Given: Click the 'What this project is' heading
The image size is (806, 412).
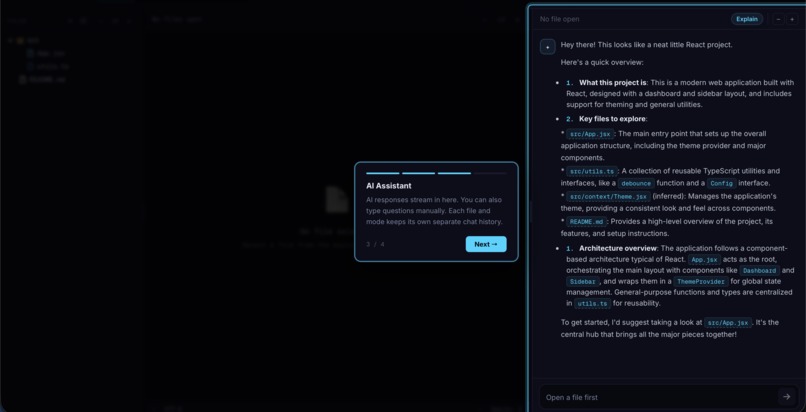Looking at the screenshot, I should [613, 83].
